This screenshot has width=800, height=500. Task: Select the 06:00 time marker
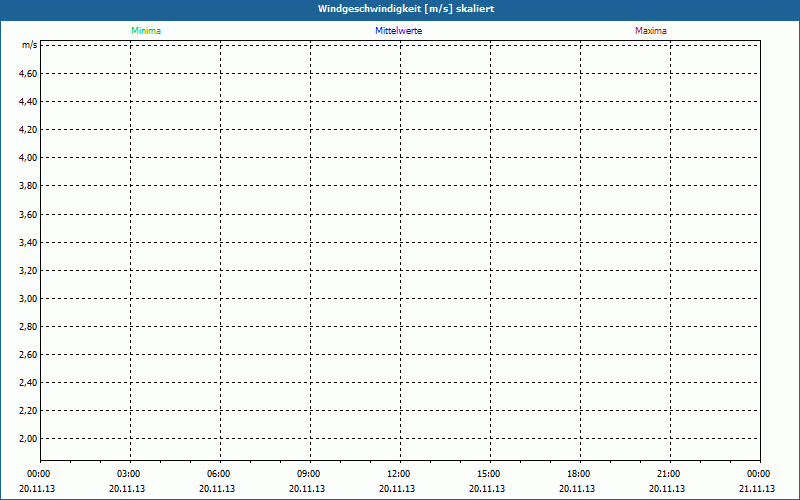click(218, 474)
